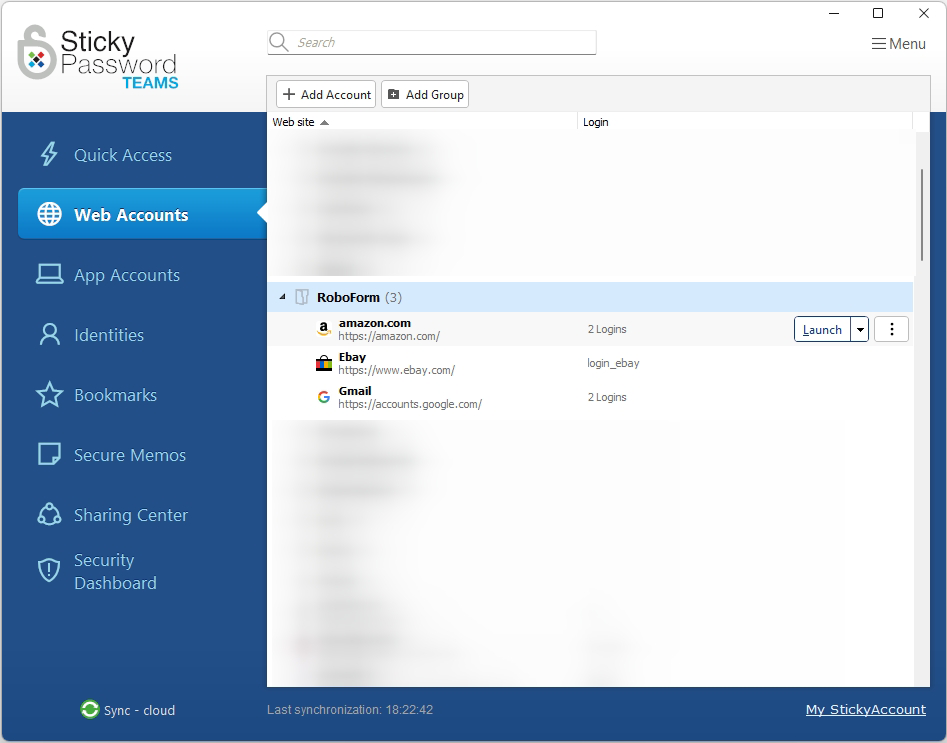Collapse the RoboForm group
Screen dimensions: 947x743
pos(282,297)
